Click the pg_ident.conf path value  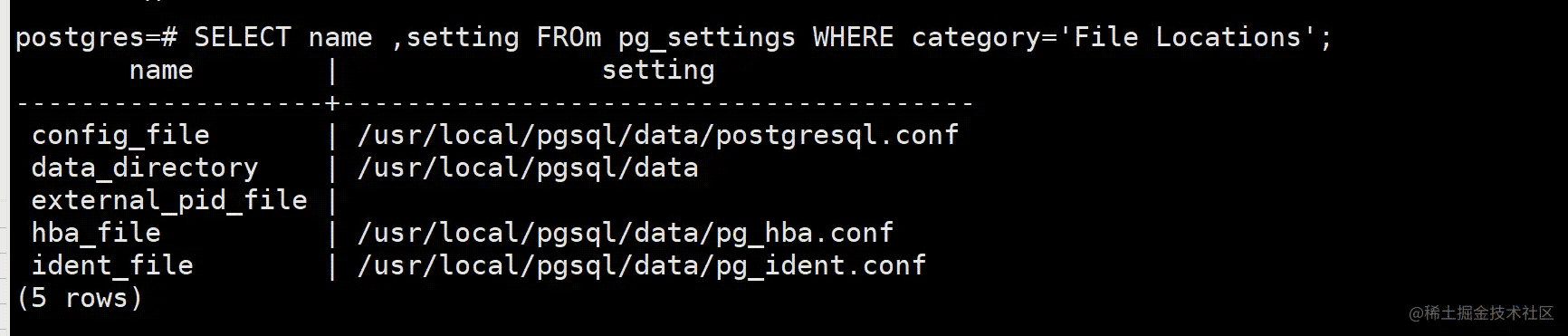click(x=641, y=266)
